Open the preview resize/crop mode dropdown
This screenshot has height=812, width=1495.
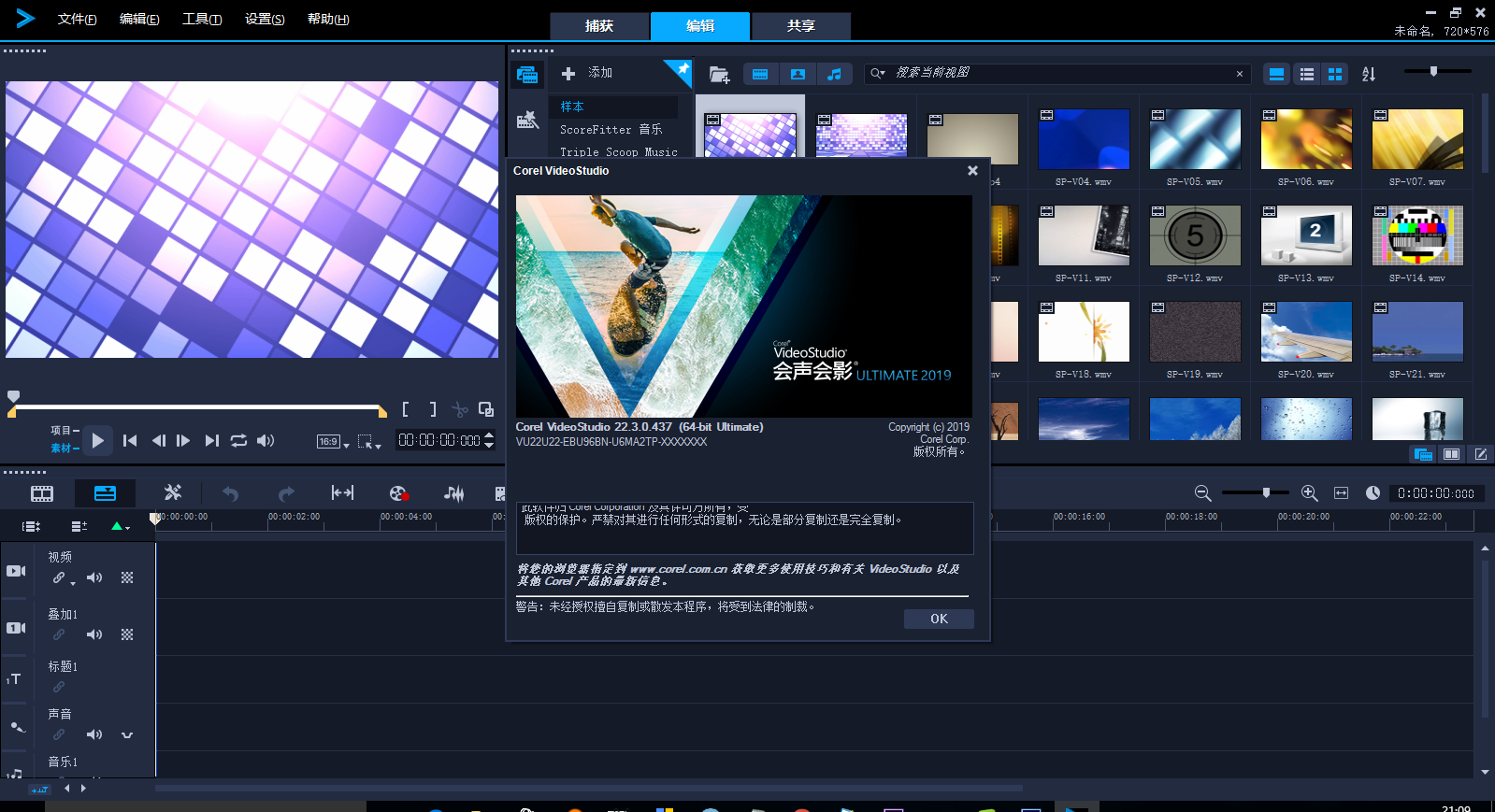pos(368,442)
